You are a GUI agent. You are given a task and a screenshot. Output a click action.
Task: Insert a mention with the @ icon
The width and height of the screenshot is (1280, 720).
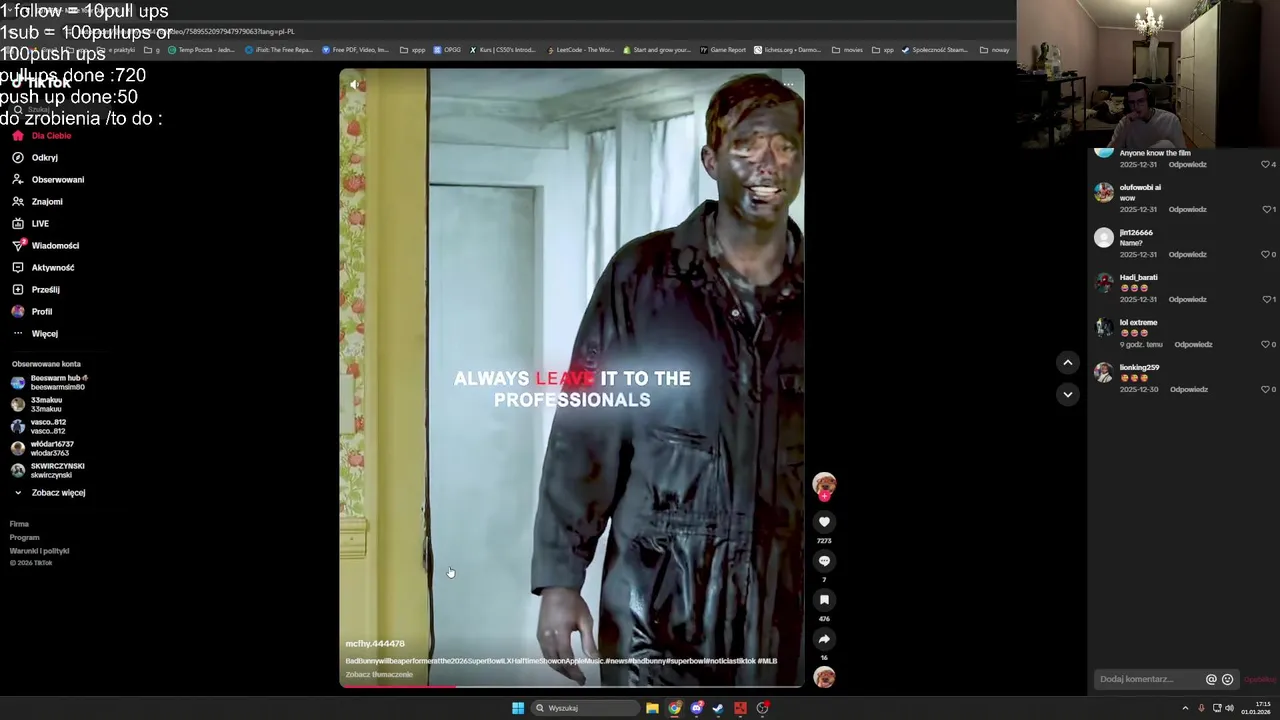pos(1211,679)
